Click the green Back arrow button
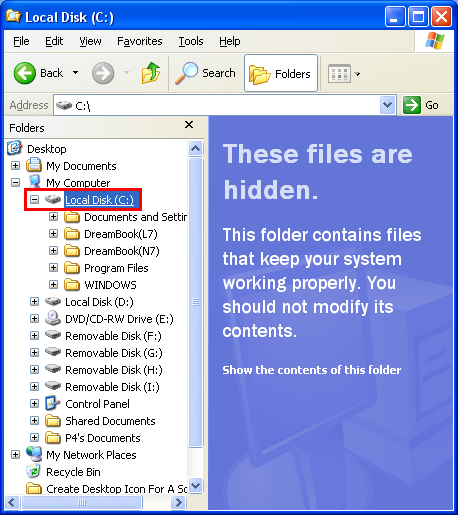This screenshot has height=515, width=458. [x=25, y=73]
